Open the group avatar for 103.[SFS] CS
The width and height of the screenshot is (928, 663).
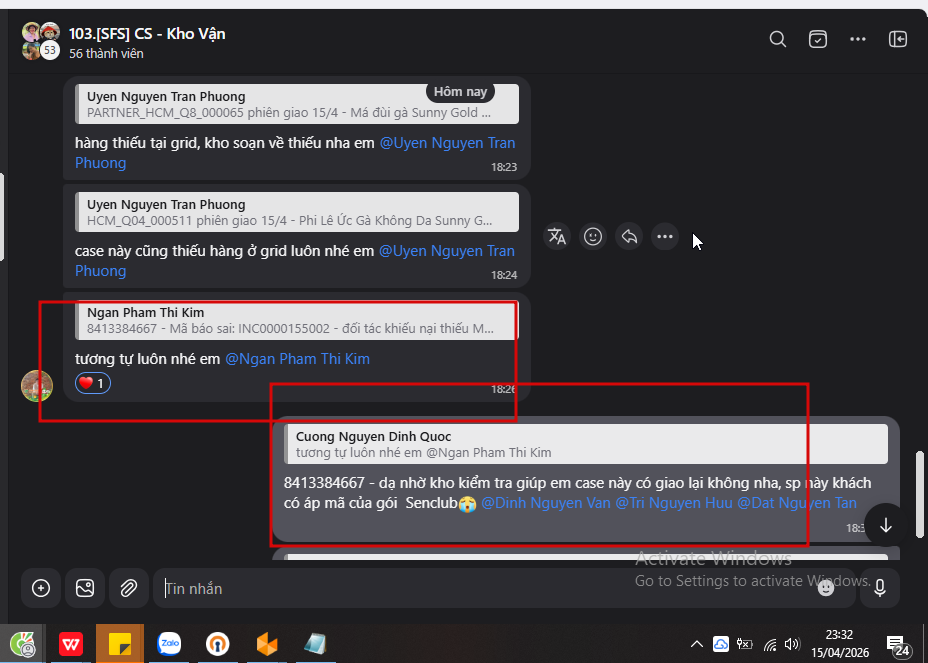tap(41, 41)
